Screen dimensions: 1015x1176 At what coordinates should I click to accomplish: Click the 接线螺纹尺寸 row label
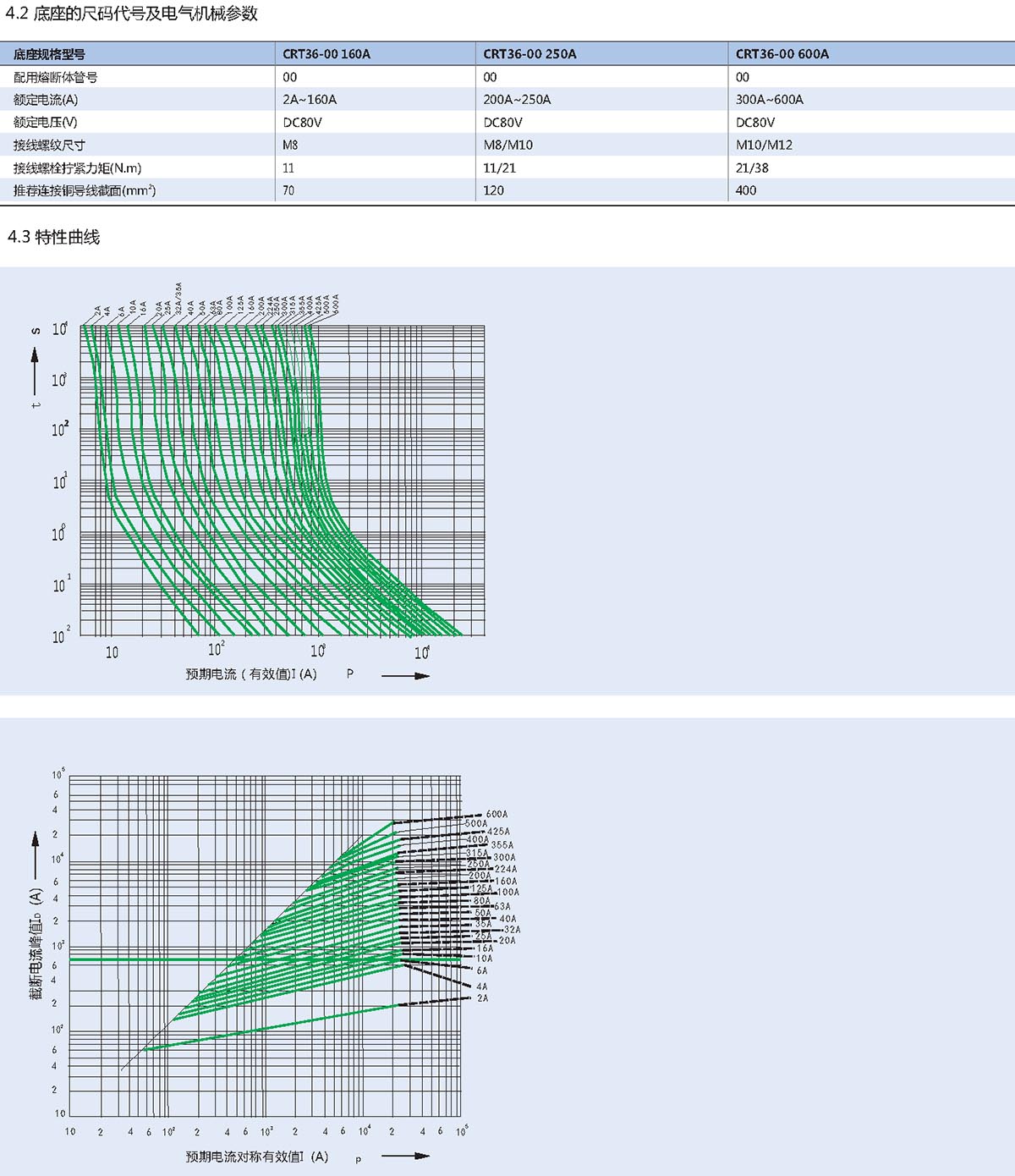pos(49,146)
